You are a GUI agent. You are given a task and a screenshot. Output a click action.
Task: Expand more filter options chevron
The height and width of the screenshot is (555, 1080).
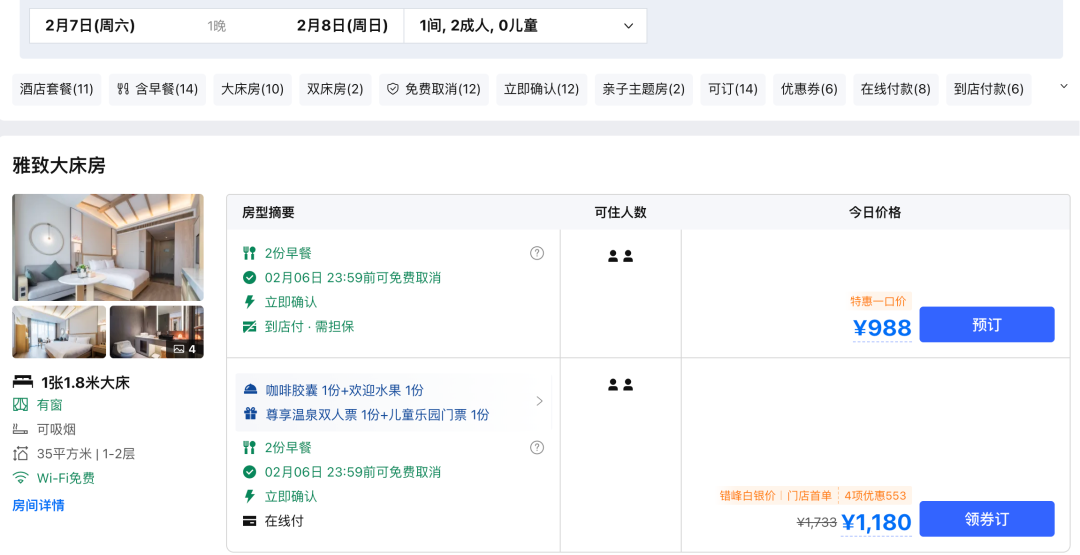coord(1063,86)
